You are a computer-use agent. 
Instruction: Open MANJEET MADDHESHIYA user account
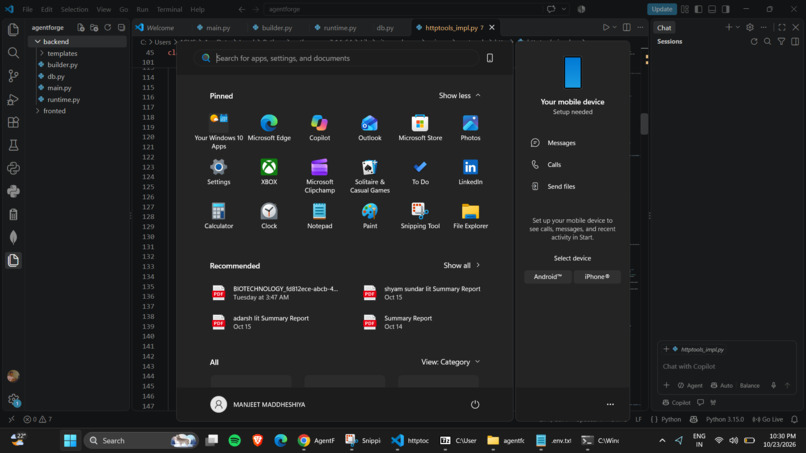coord(258,405)
